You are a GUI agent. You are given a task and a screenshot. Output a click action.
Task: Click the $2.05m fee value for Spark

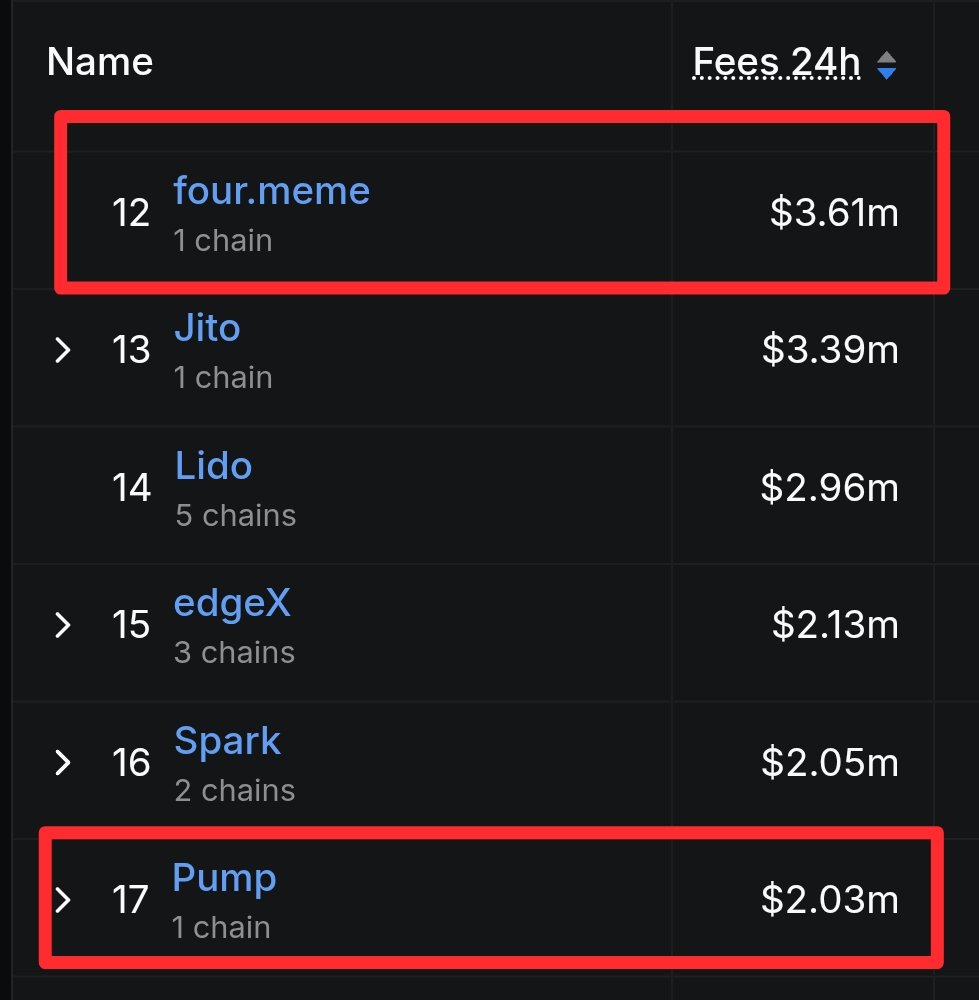coord(830,763)
